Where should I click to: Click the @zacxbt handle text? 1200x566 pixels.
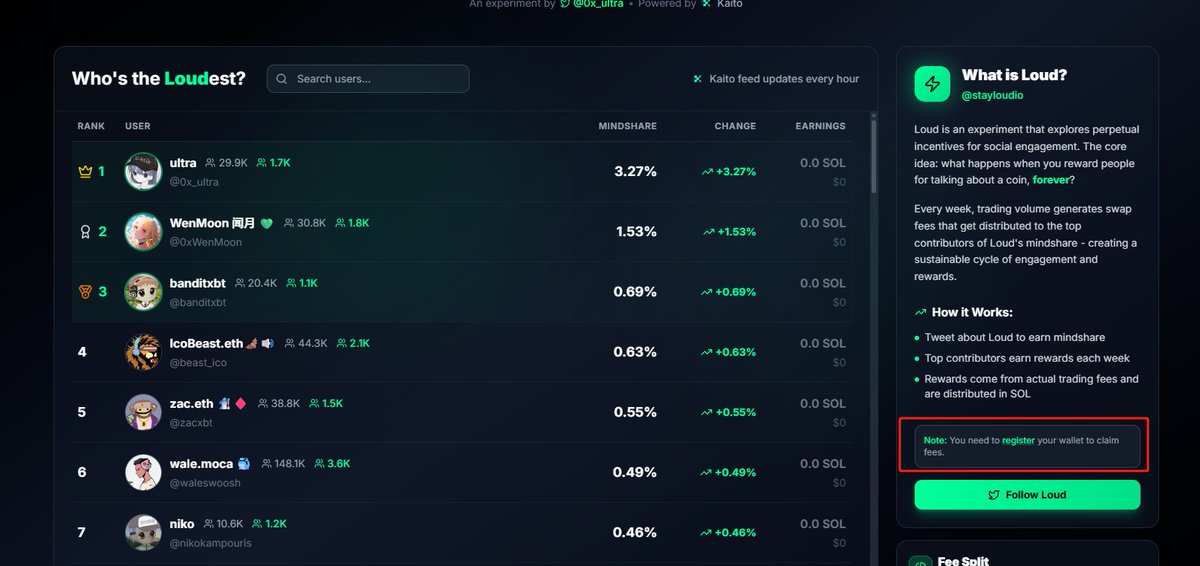[x=191, y=422]
